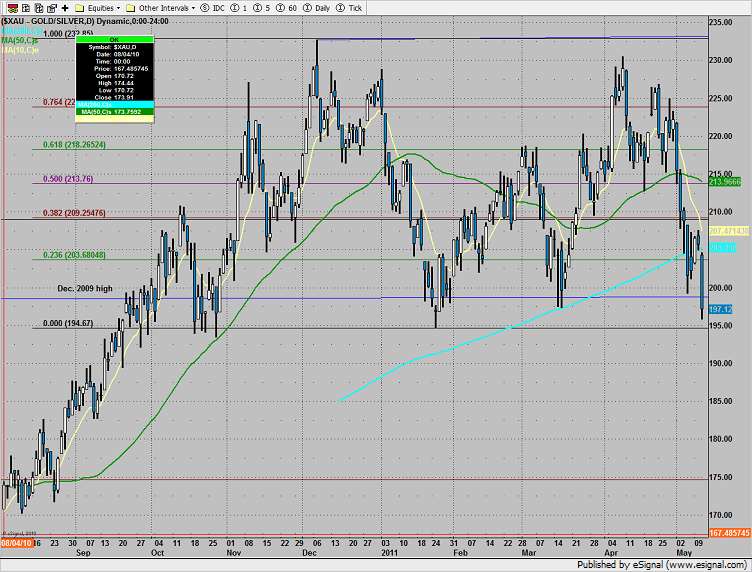Open the Other Intervals dropdown

193,8
